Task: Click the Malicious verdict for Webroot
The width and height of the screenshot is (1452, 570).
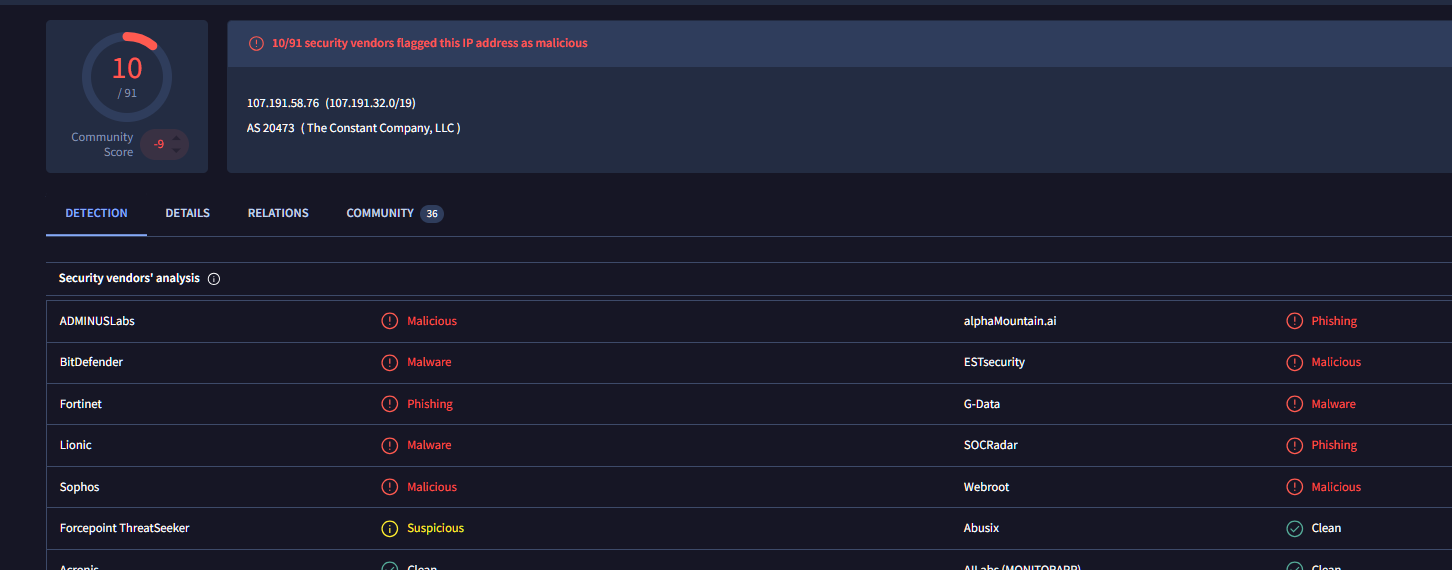Action: [x=1336, y=487]
